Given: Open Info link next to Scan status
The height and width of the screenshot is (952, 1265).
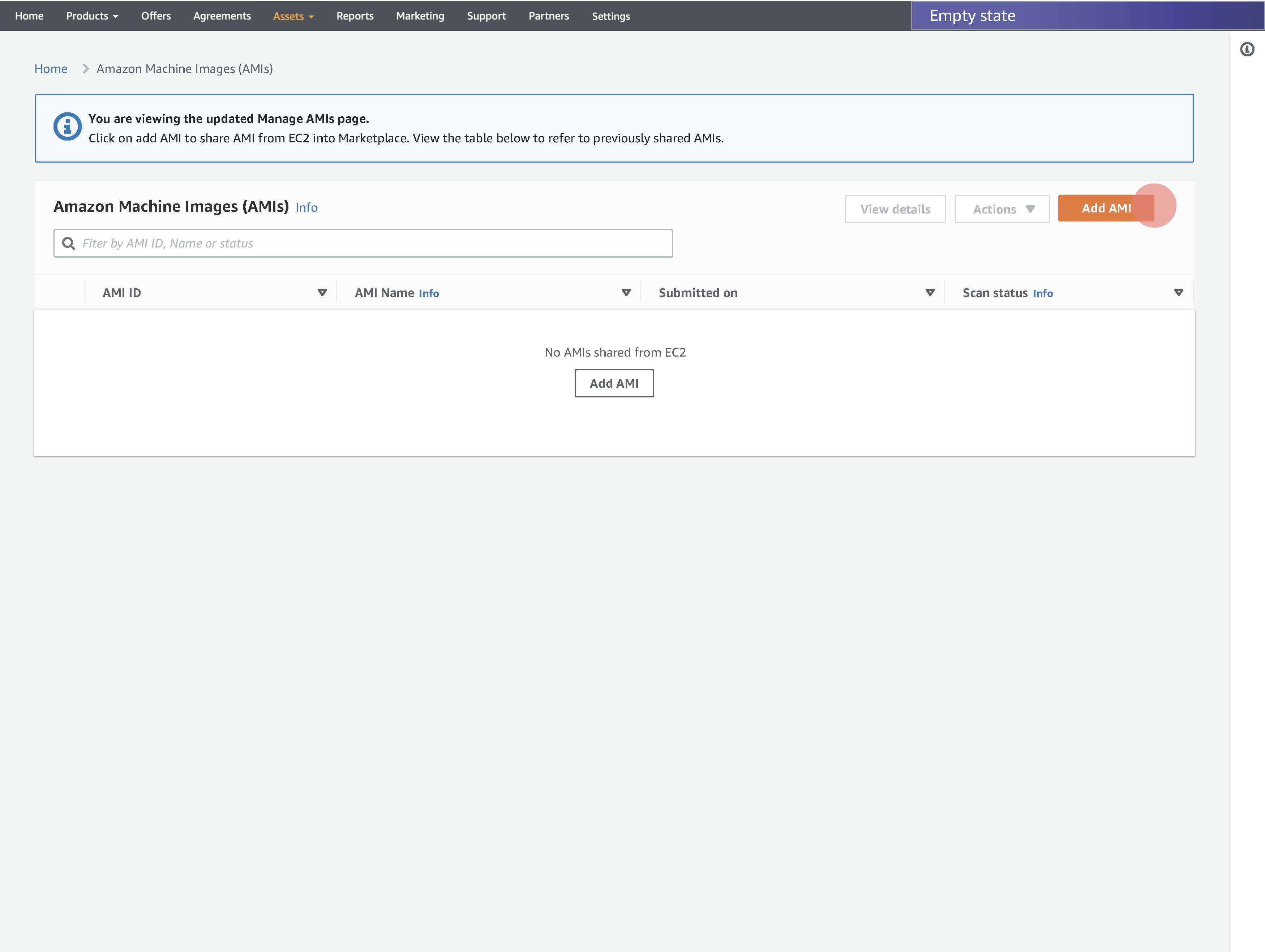Looking at the screenshot, I should point(1042,293).
